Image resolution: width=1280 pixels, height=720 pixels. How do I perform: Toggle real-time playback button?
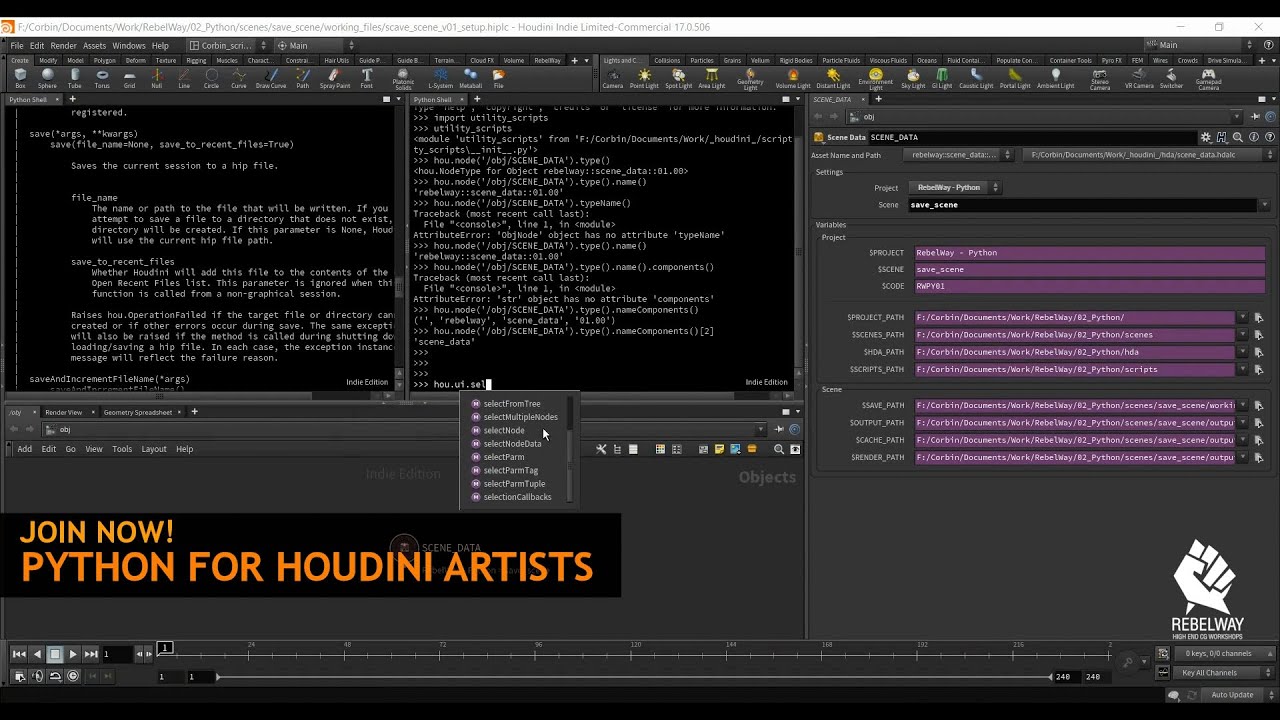pos(73,676)
